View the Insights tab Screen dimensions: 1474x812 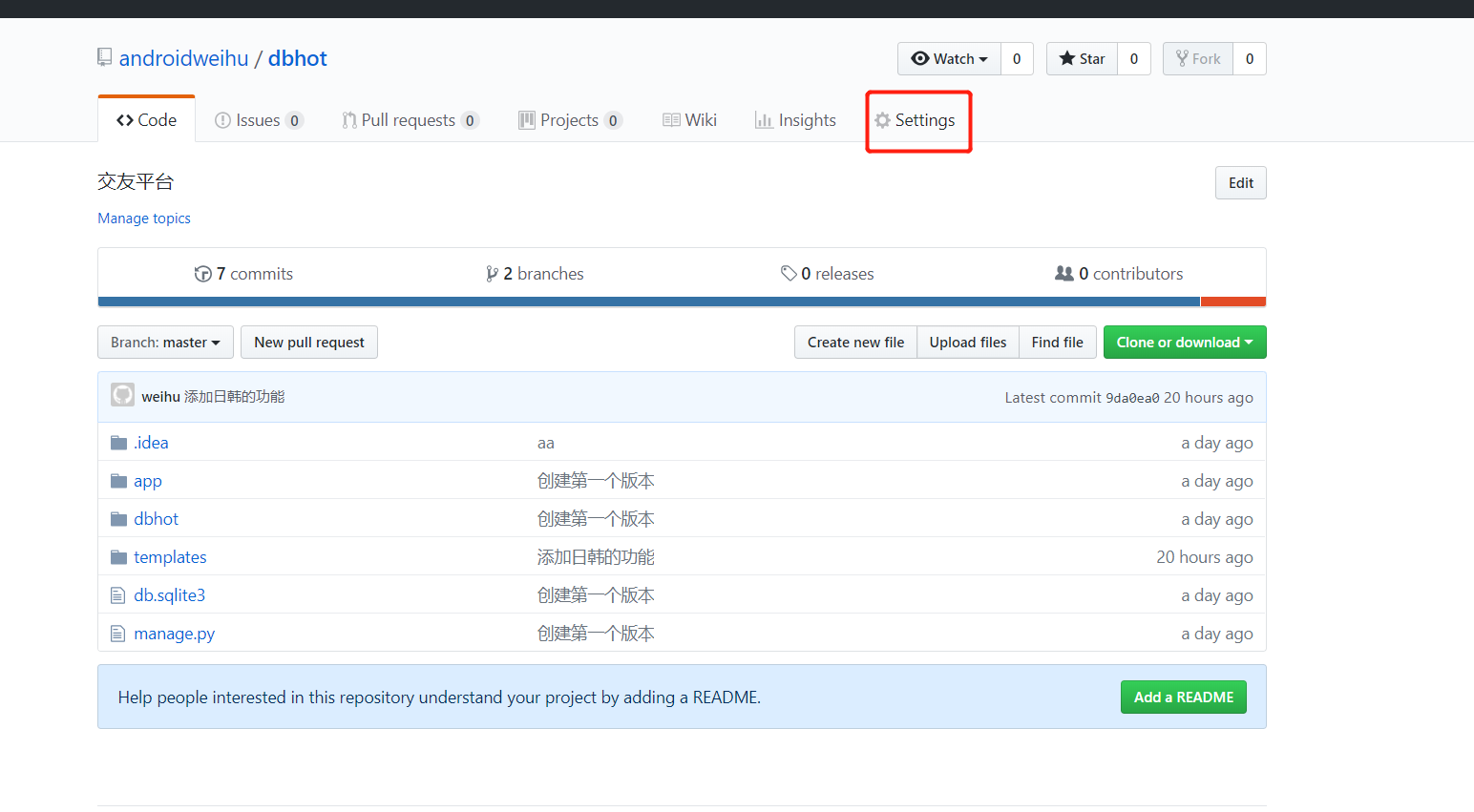click(795, 120)
